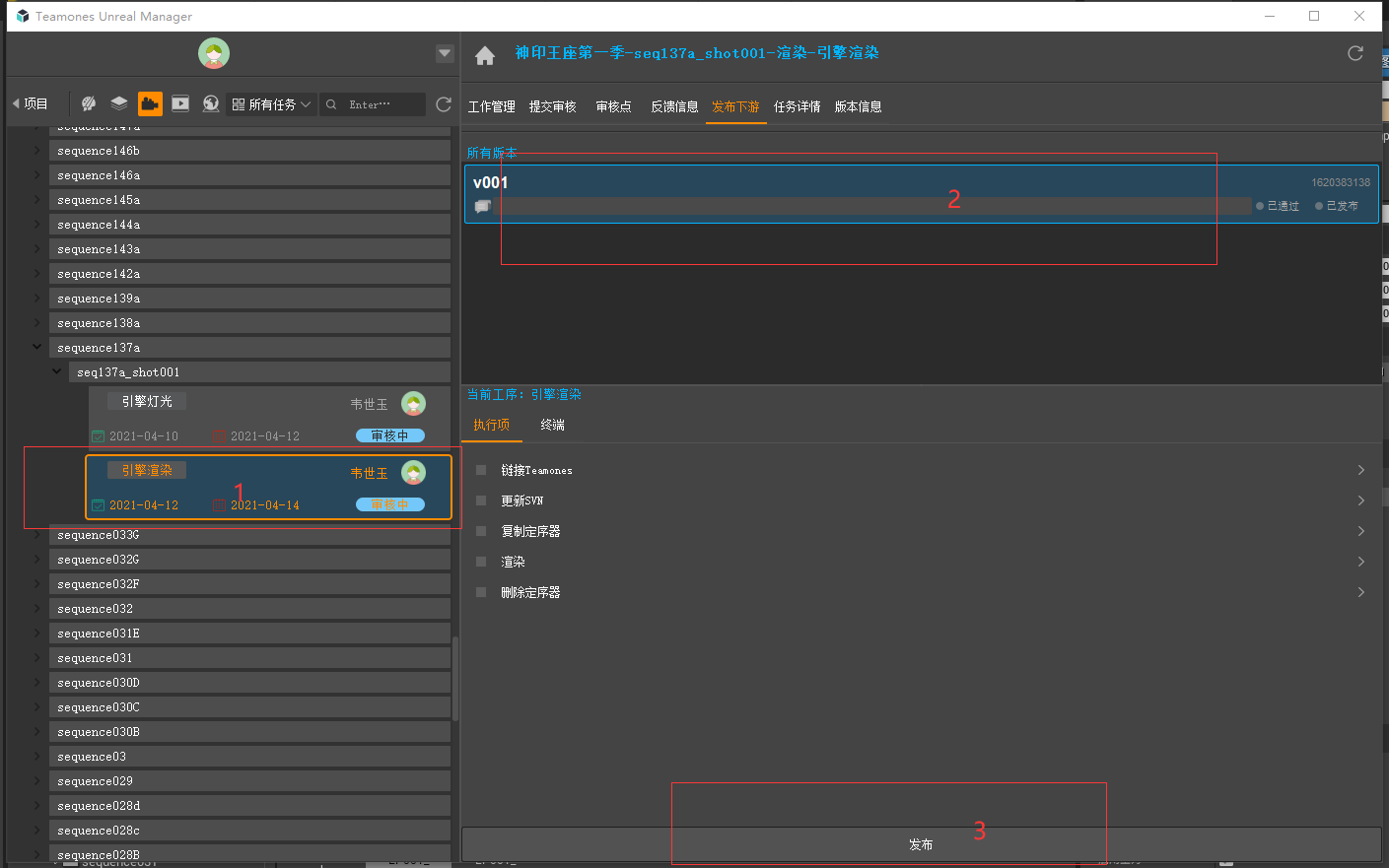Expand the 复制定序器 item chevron
This screenshot has width=1389, height=868.
click(x=1360, y=531)
